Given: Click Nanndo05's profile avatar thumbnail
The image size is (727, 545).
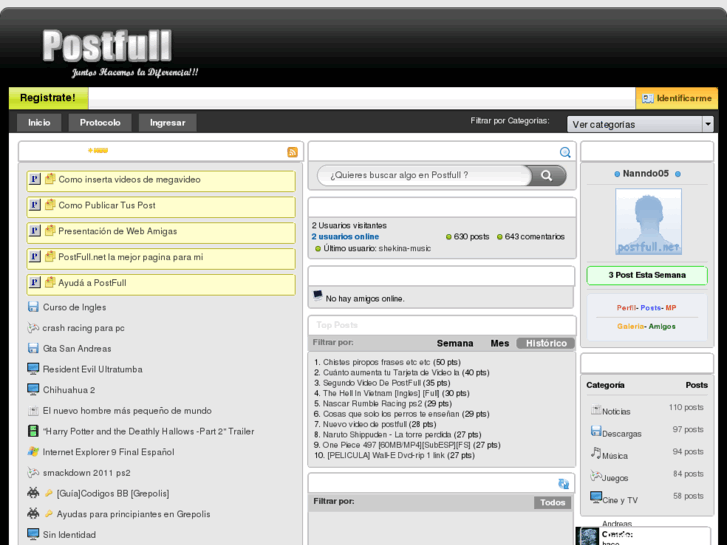Looking at the screenshot, I should 648,222.
